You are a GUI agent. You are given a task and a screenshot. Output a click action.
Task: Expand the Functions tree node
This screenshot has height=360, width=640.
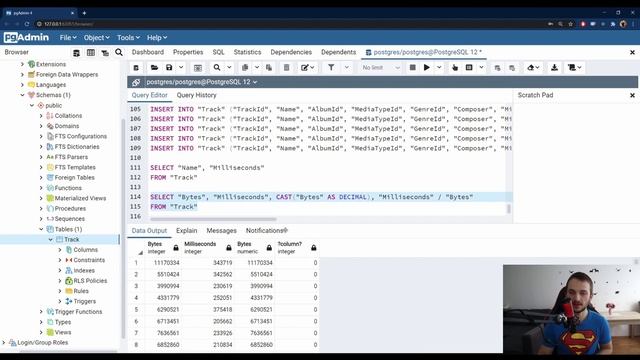(x=41, y=188)
